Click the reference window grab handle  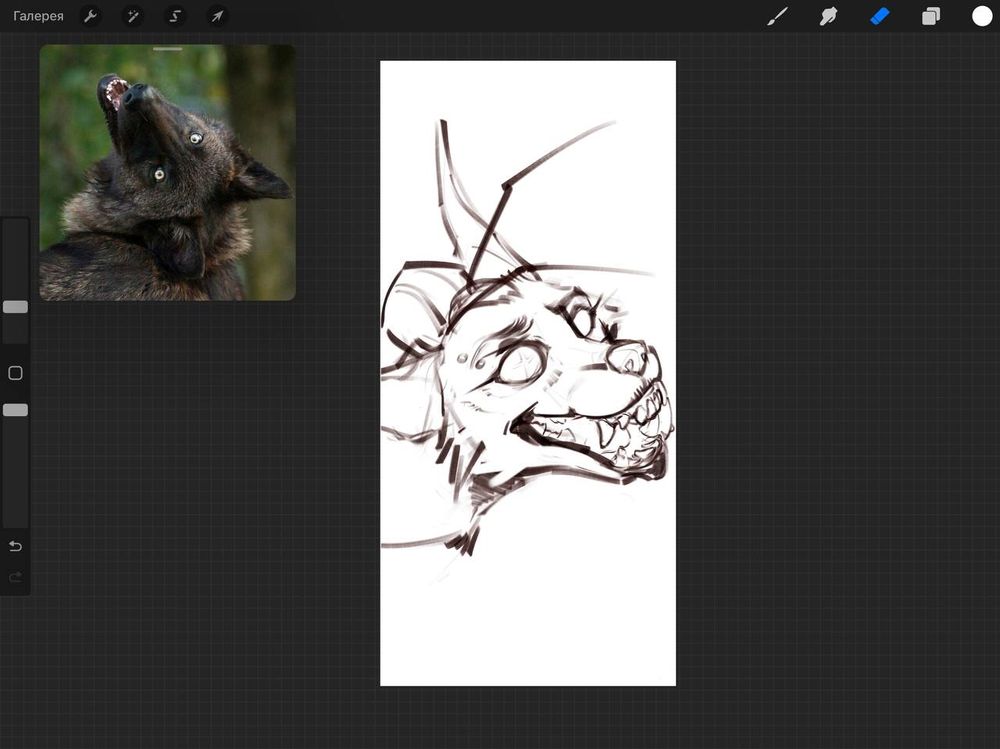click(x=168, y=48)
